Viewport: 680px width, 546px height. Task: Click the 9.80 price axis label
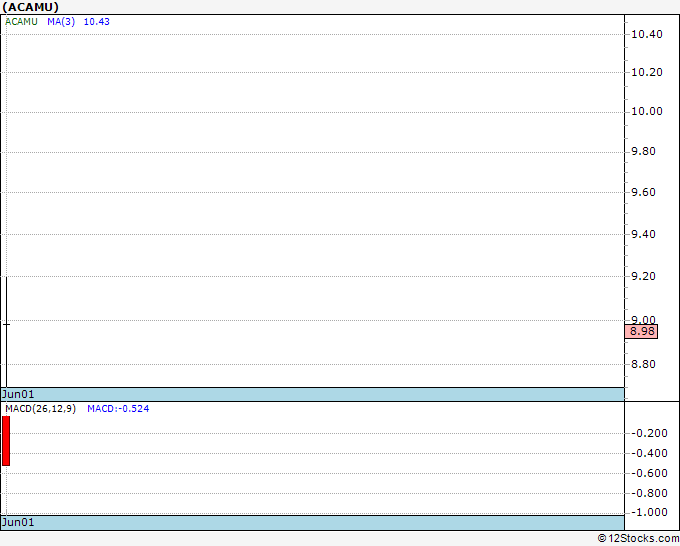tap(643, 151)
